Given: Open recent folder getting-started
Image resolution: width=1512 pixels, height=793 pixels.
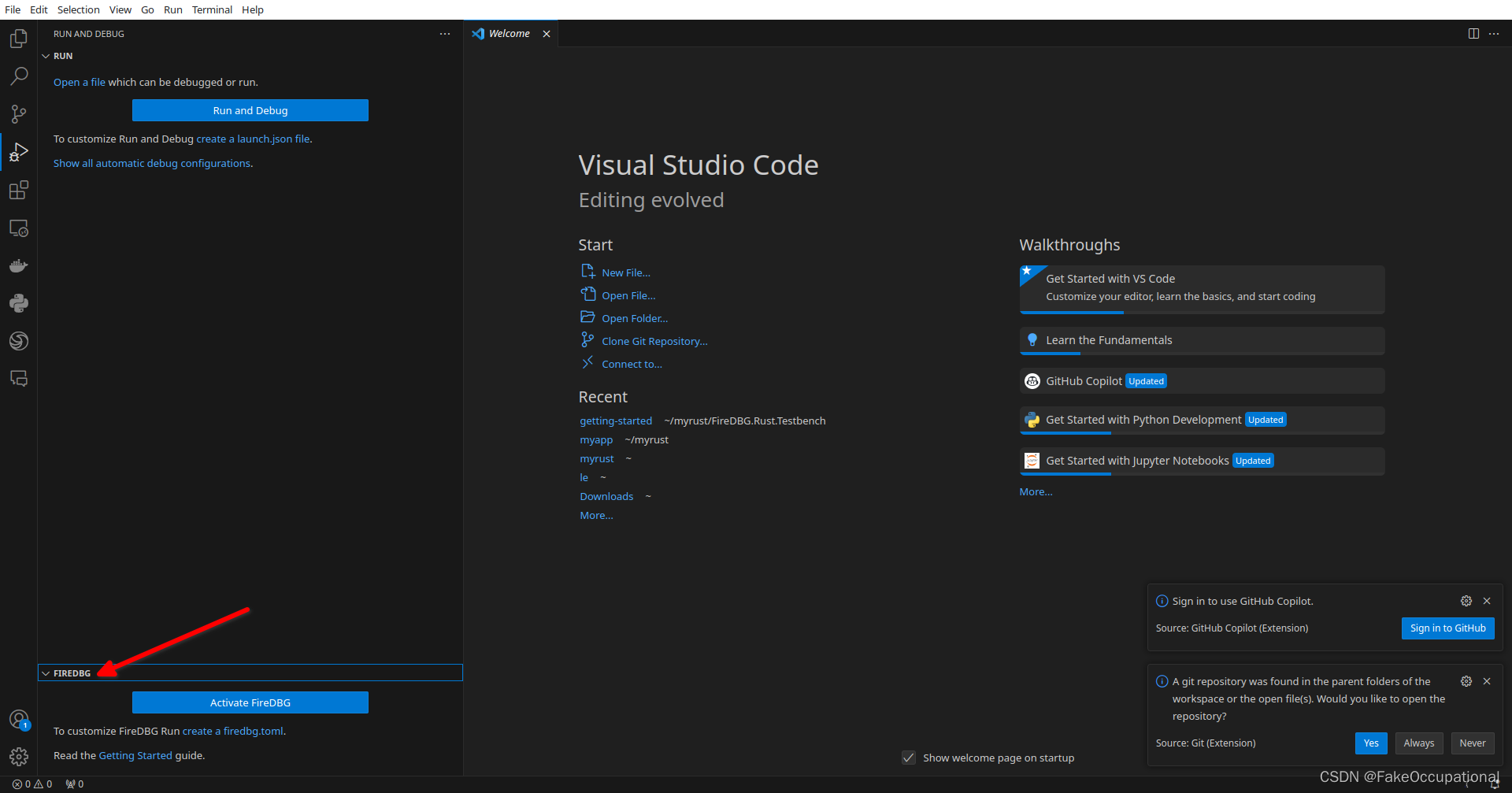Looking at the screenshot, I should (x=616, y=421).
